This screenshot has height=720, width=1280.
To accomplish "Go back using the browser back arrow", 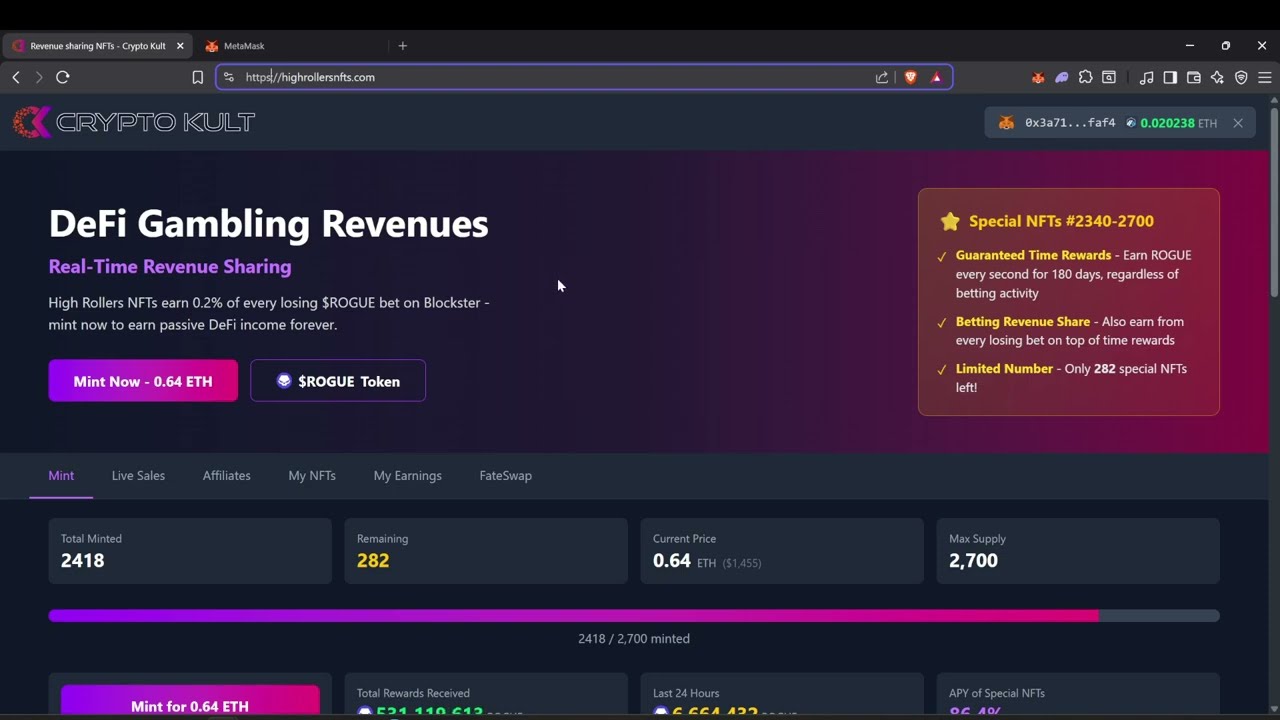I will click(16, 77).
